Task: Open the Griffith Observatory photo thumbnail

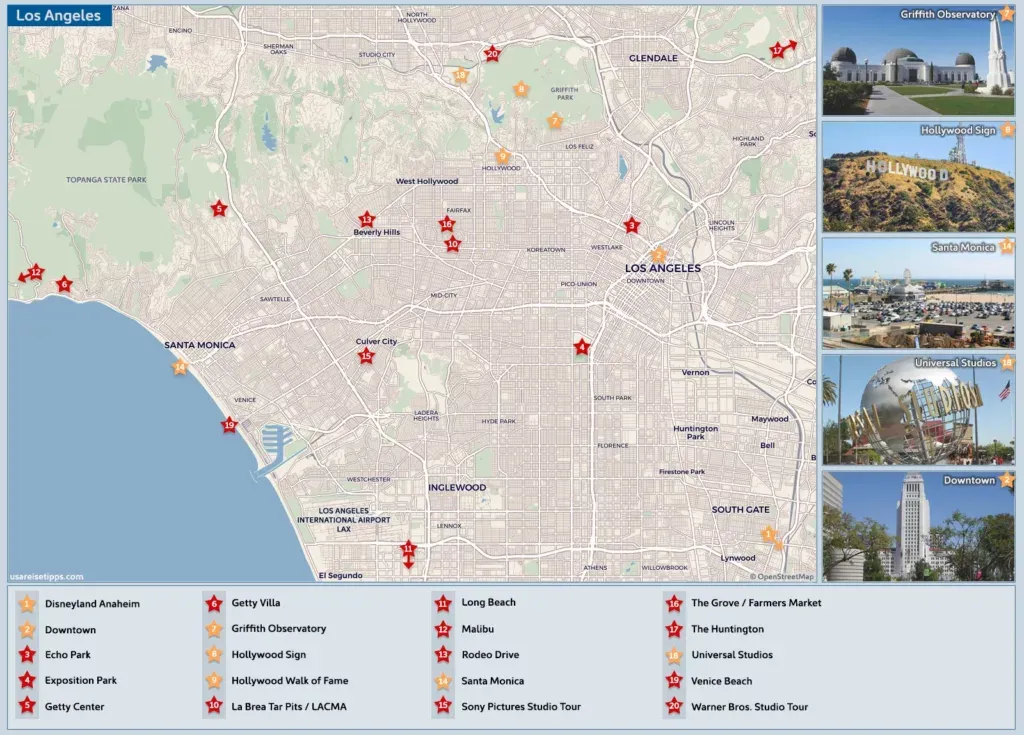Action: [918, 60]
